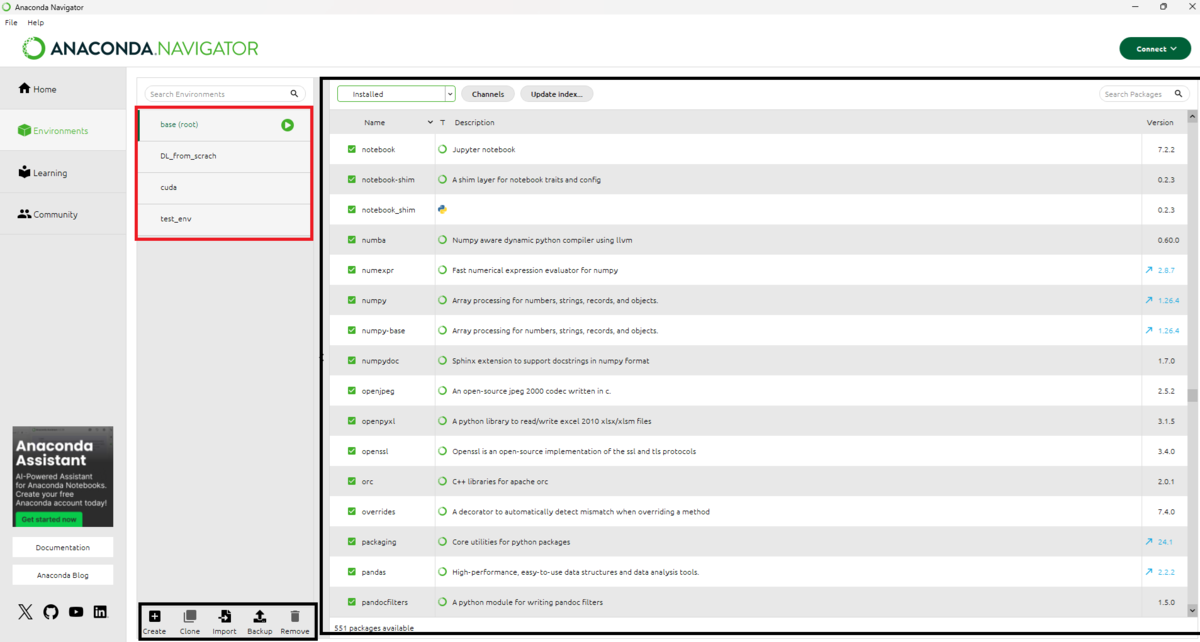1200x642 pixels.
Task: Click the overrides package name
Action: [x=378, y=512]
